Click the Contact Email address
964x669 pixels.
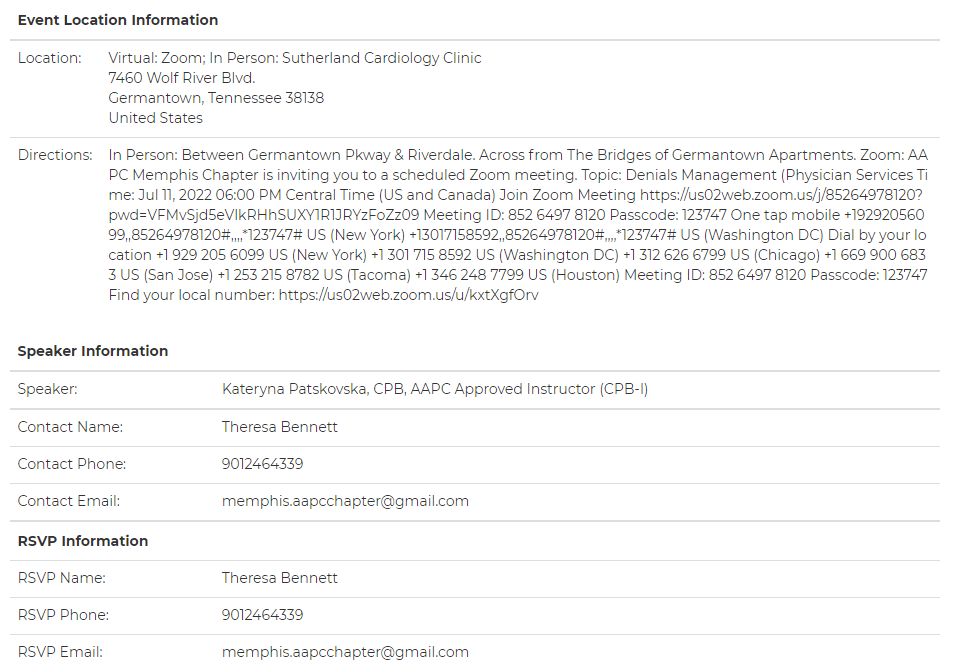tap(345, 501)
